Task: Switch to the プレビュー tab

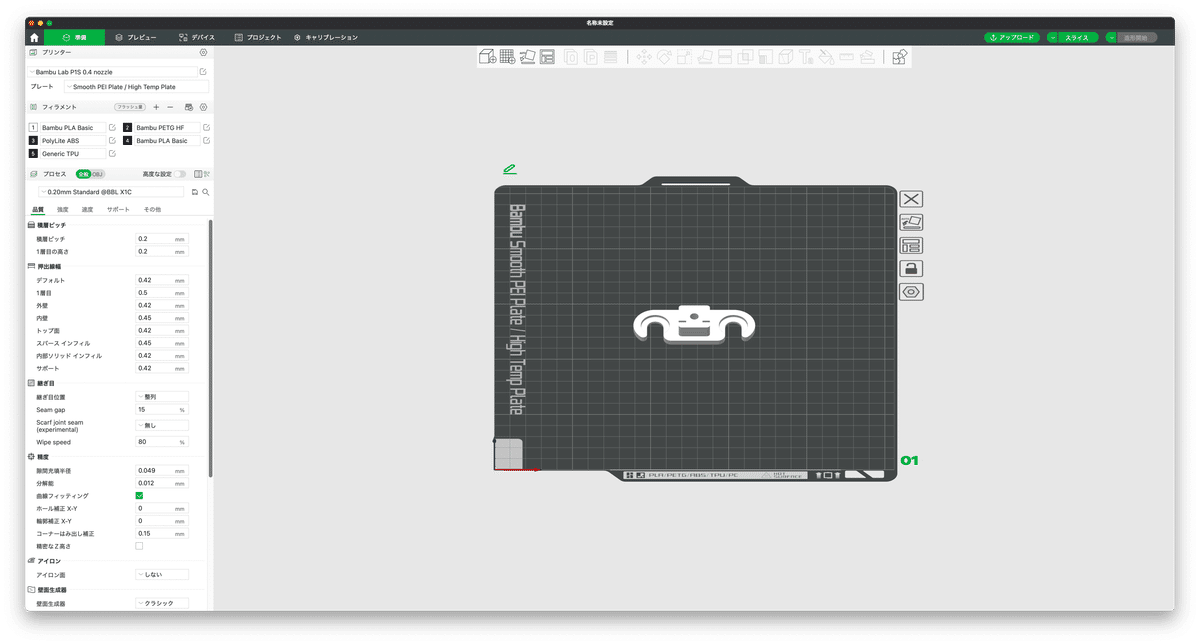Action: click(136, 37)
